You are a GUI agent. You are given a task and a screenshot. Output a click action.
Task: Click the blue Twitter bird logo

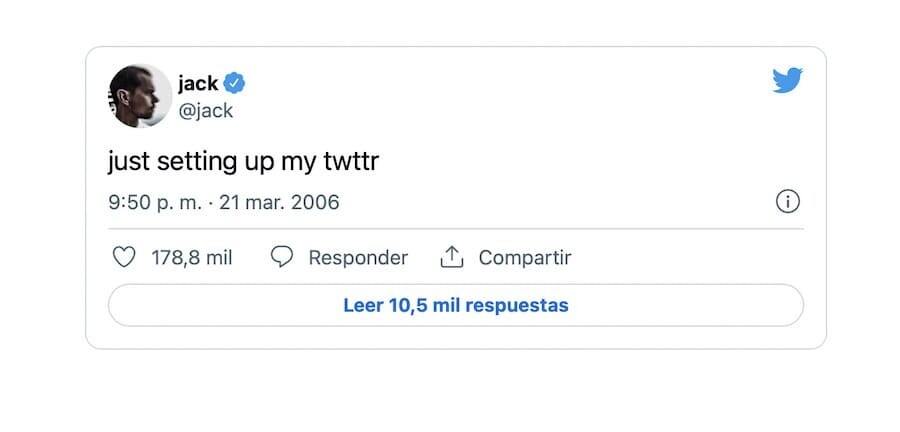click(x=788, y=80)
